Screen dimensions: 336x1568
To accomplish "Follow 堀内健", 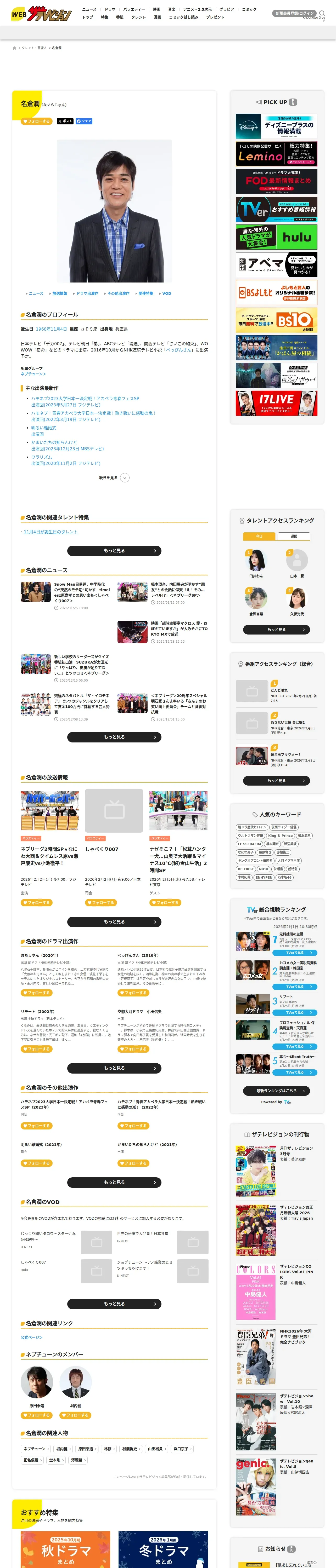I will tap(76, 1415).
